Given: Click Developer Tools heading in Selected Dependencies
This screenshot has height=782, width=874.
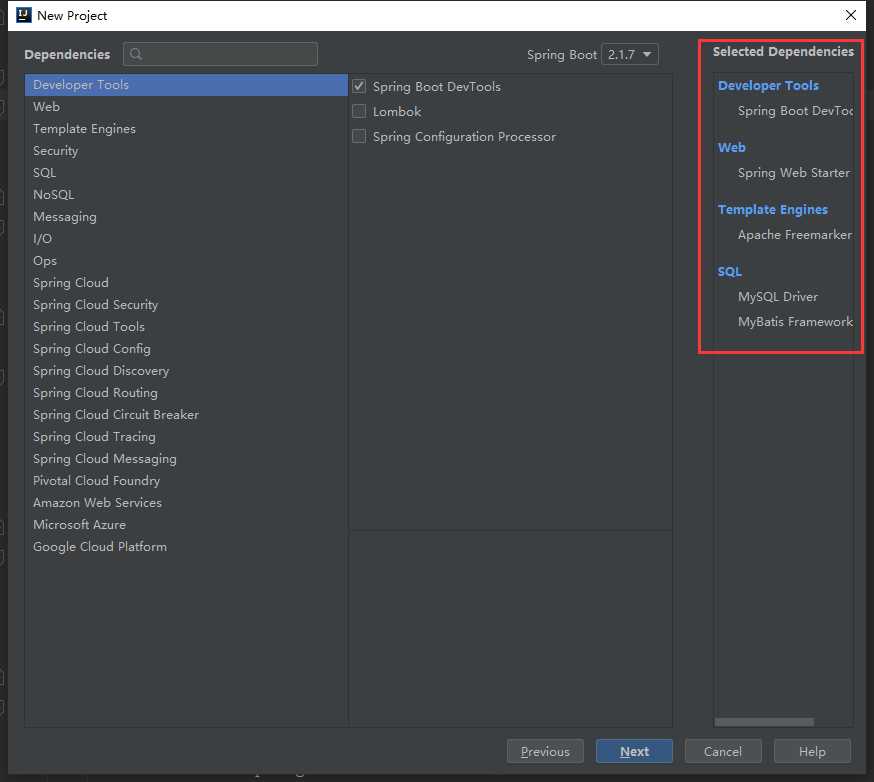Looking at the screenshot, I should click(768, 86).
